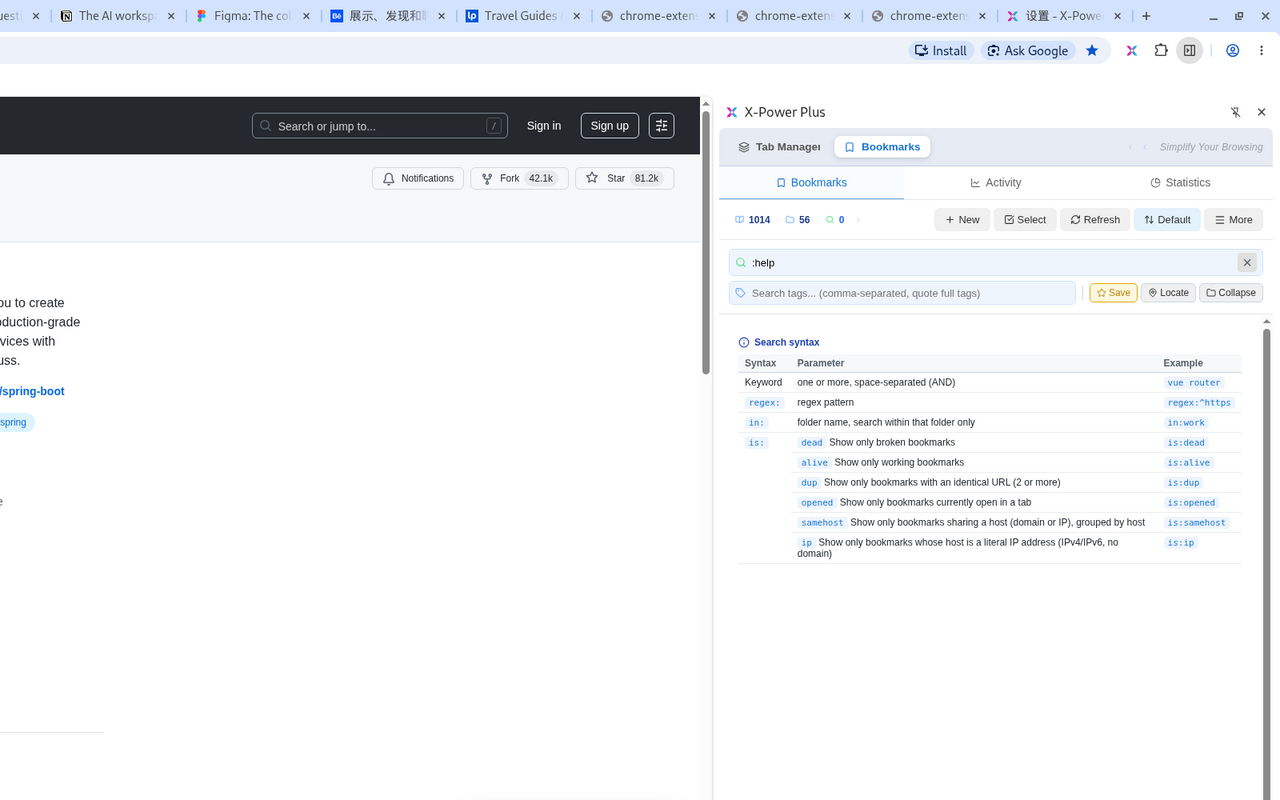Click the is:dup example
The width and height of the screenshot is (1280, 800).
[x=1183, y=483]
